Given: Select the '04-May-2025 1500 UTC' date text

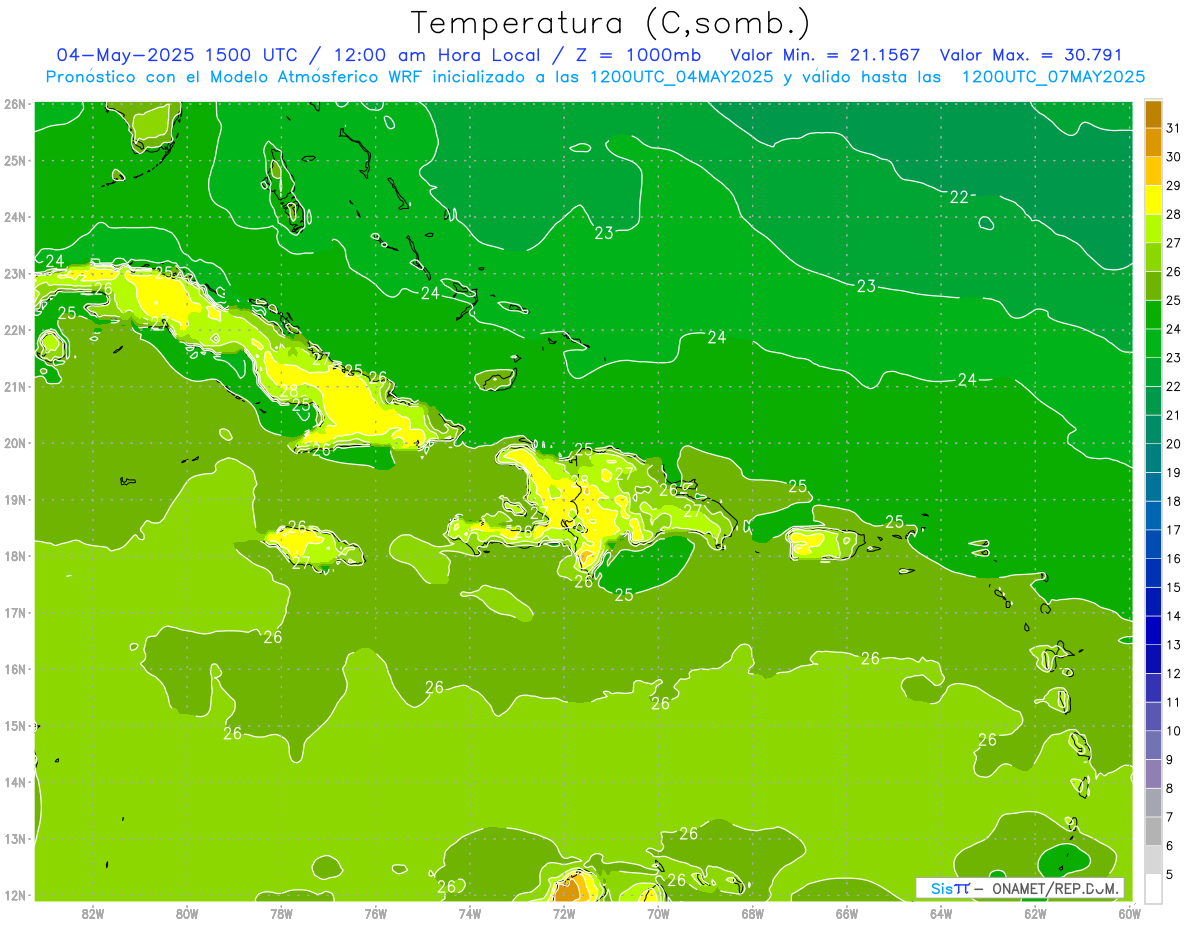Looking at the screenshot, I should 175,54.
